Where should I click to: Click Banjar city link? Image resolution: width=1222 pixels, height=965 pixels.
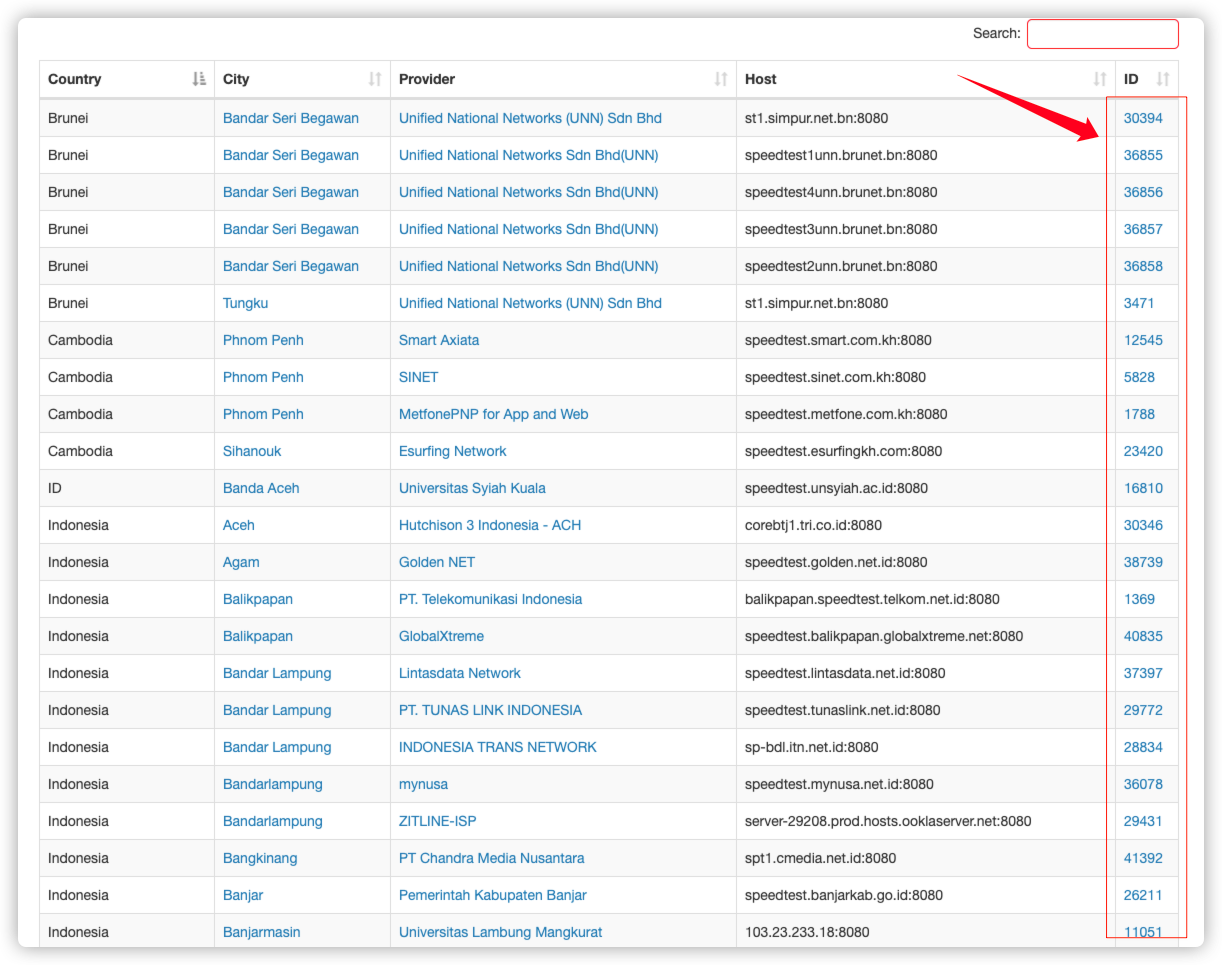243,895
